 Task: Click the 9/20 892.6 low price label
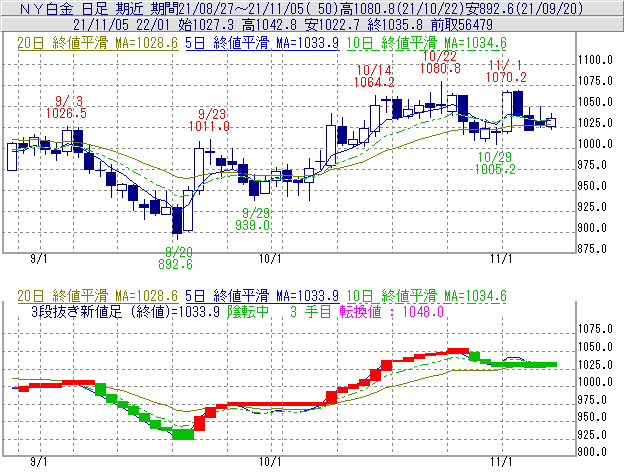pyautogui.click(x=176, y=258)
